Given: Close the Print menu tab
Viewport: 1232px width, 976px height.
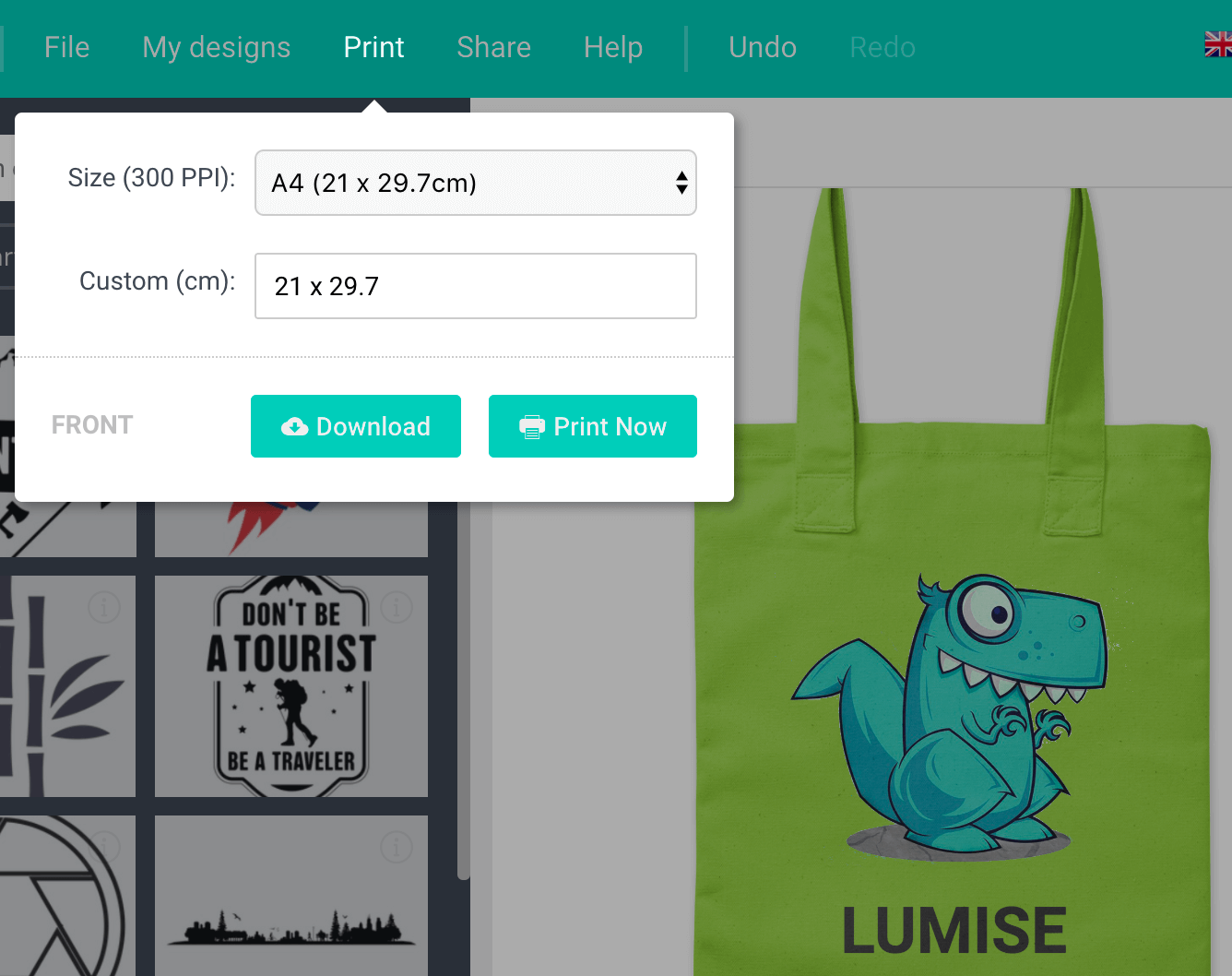Looking at the screenshot, I should (373, 47).
